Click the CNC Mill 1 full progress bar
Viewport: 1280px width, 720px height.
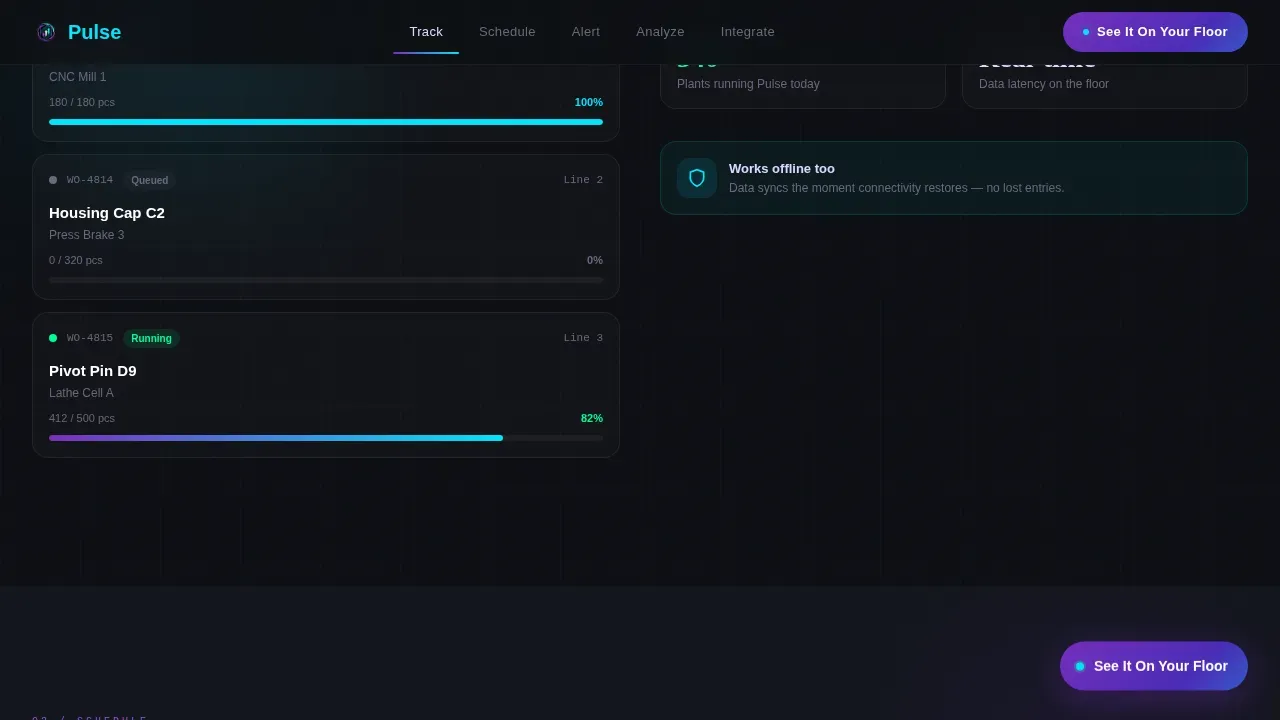[x=326, y=122]
